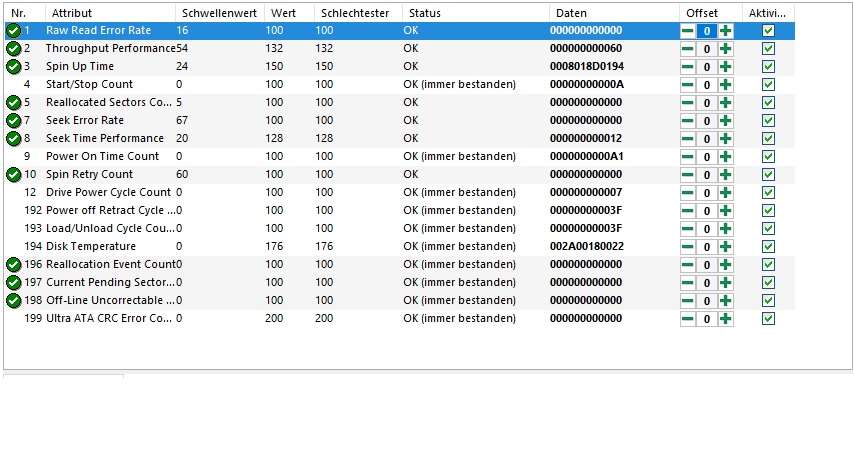Disable active checkbox for Ultra ATA CRC Error
Image resolution: width=854 pixels, height=460 pixels.
point(768,319)
